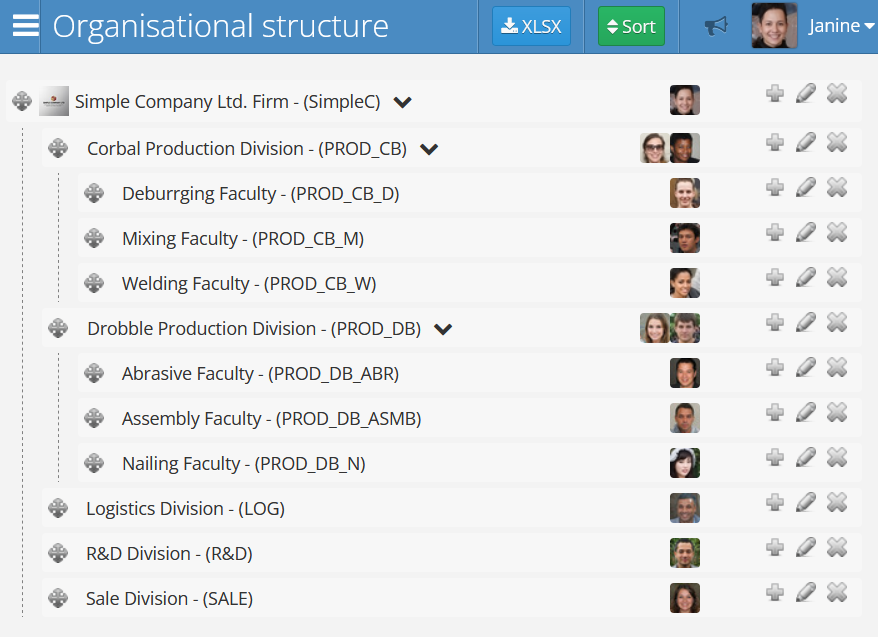Click the Logistics Division manager photo
This screenshot has width=878, height=637.
coord(685,508)
